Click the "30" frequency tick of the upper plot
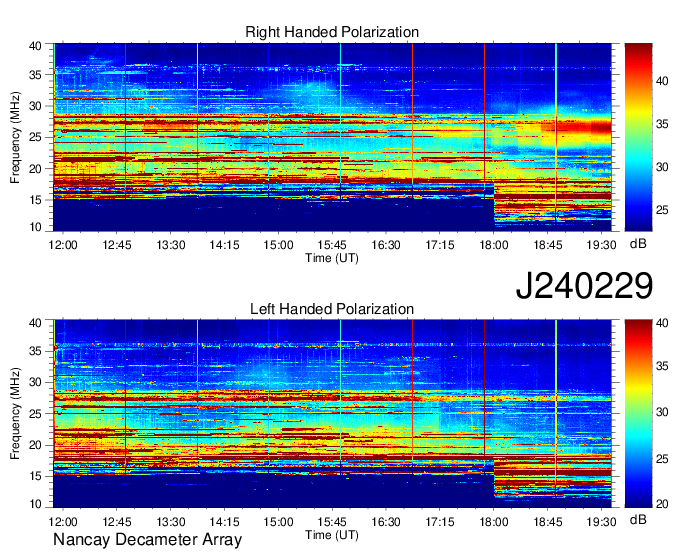This screenshot has height=552, width=680. click(x=36, y=107)
